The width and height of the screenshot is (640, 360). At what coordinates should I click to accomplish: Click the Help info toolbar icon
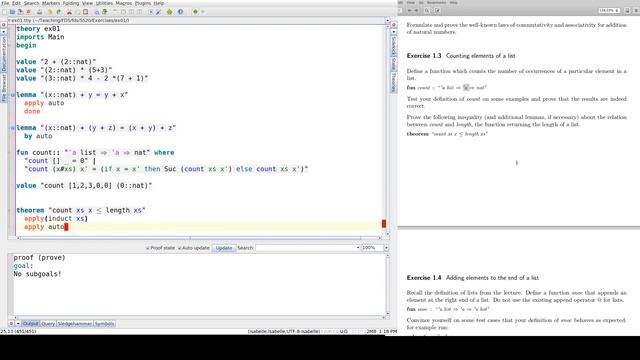pos(180,12)
